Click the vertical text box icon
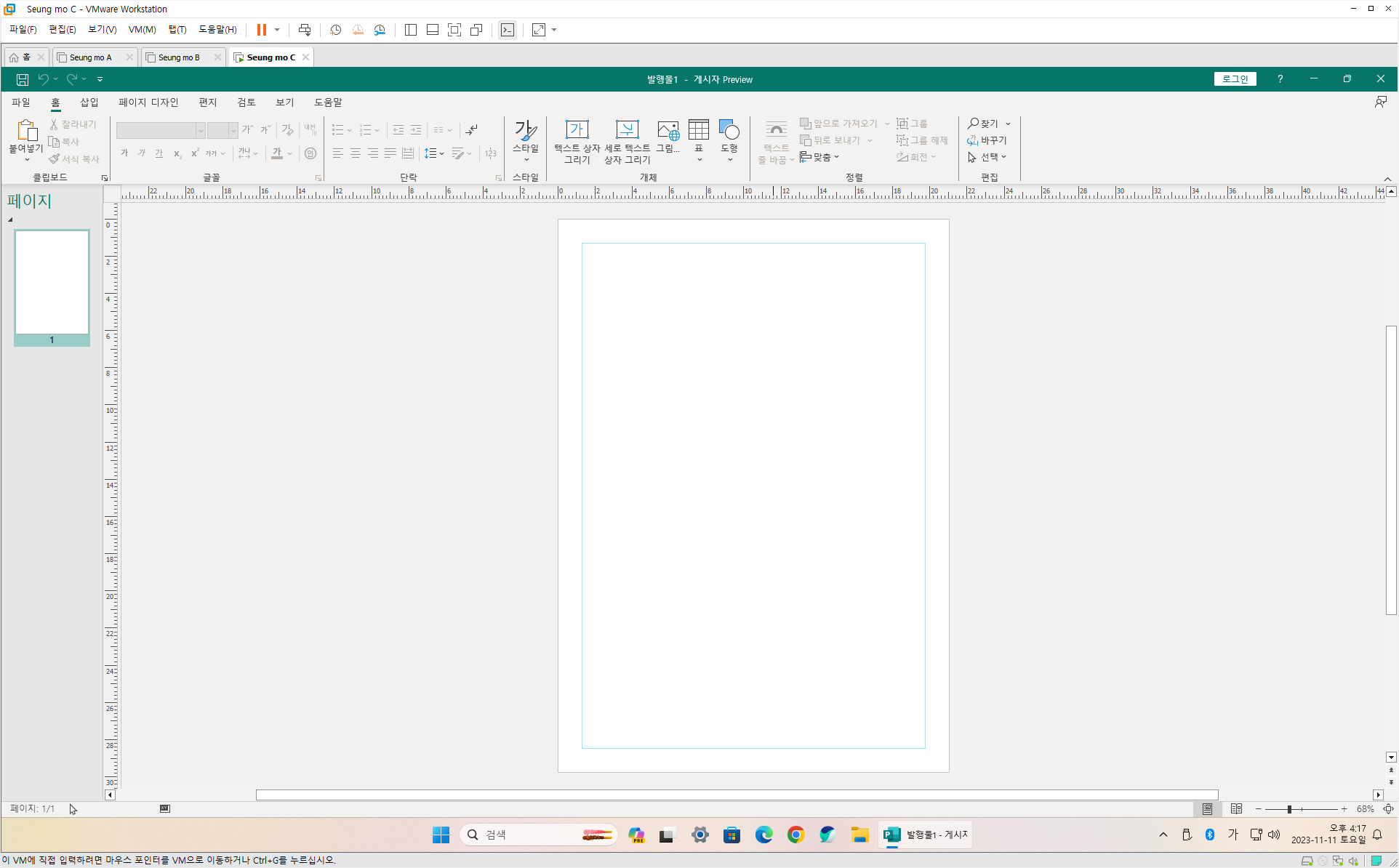Image resolution: width=1399 pixels, height=868 pixels. (627, 131)
